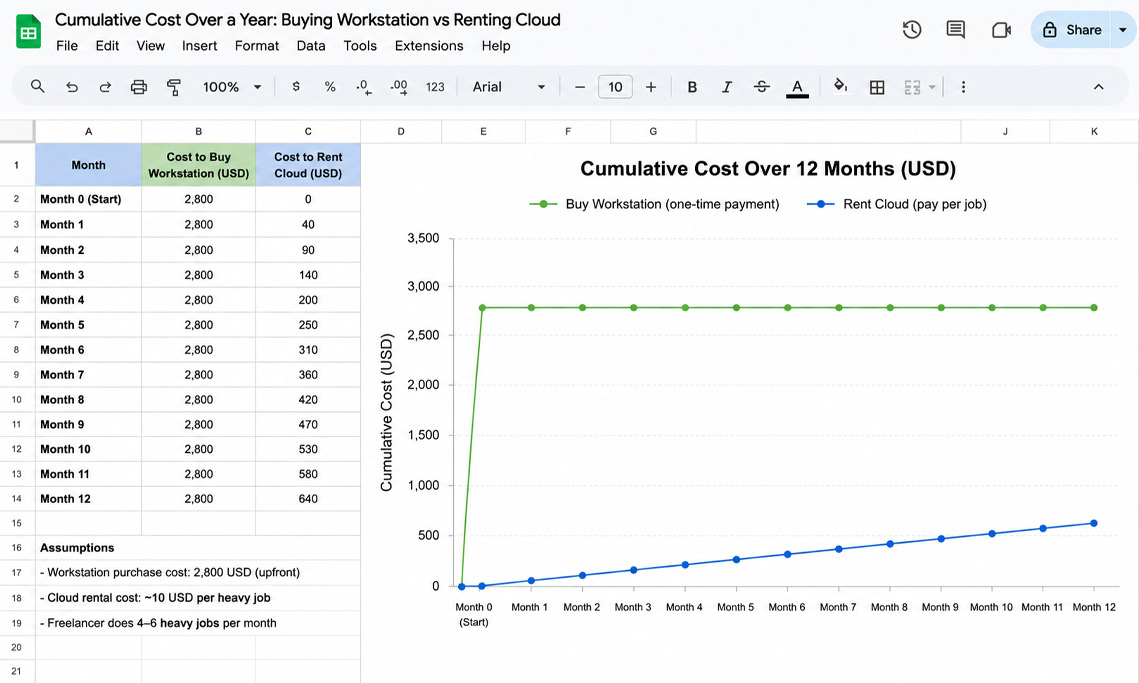Open the Help menu
Image resolution: width=1139 pixels, height=683 pixels.
coord(495,46)
